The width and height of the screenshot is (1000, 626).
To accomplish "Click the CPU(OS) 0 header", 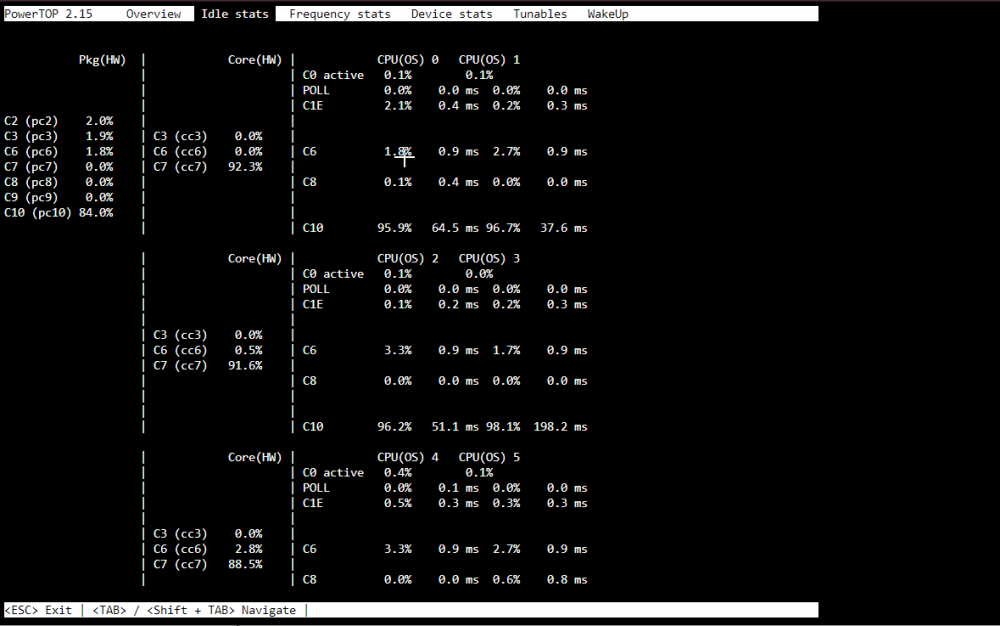I will click(408, 60).
